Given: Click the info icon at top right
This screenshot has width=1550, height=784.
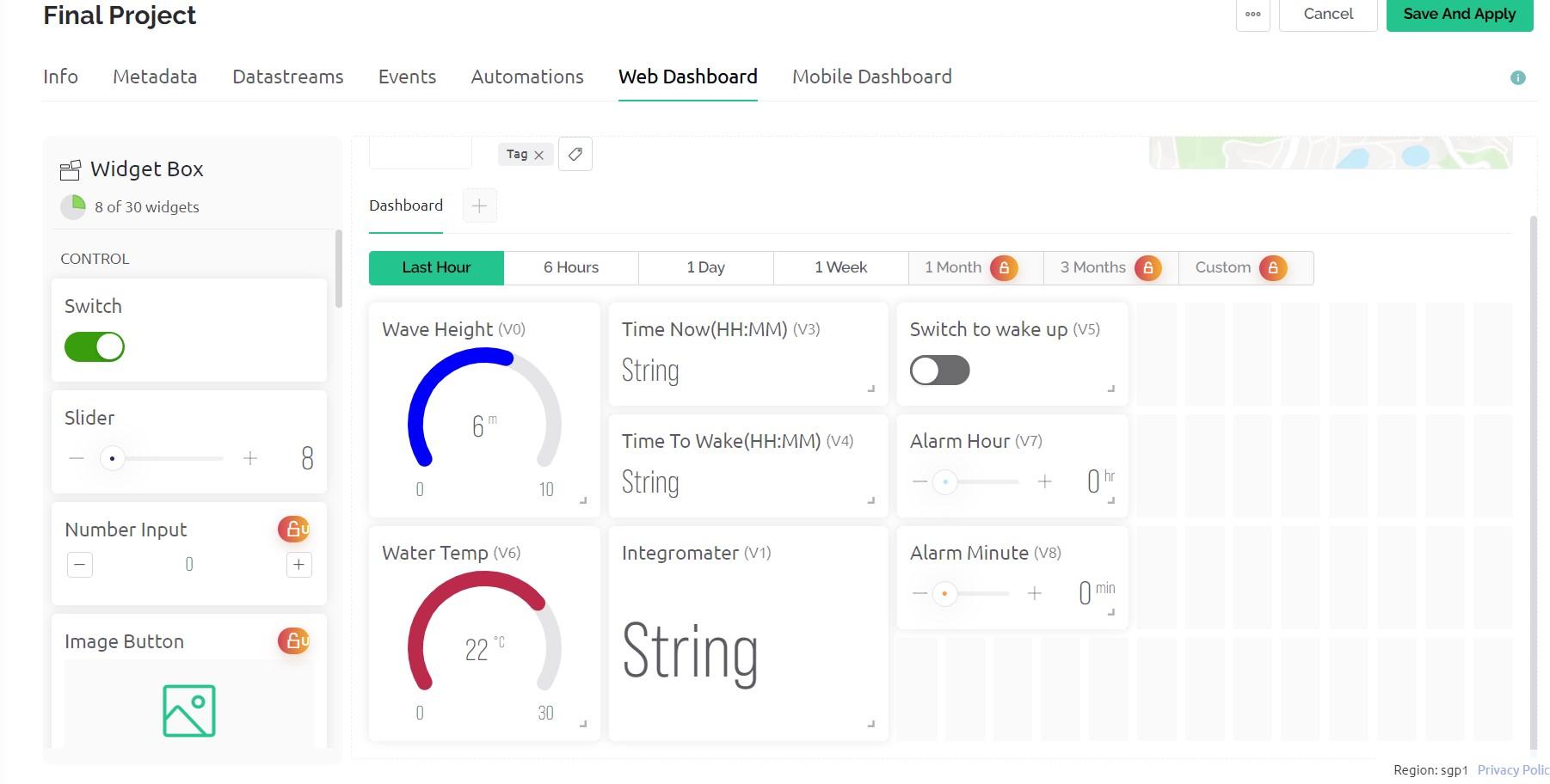Looking at the screenshot, I should coord(1519,77).
